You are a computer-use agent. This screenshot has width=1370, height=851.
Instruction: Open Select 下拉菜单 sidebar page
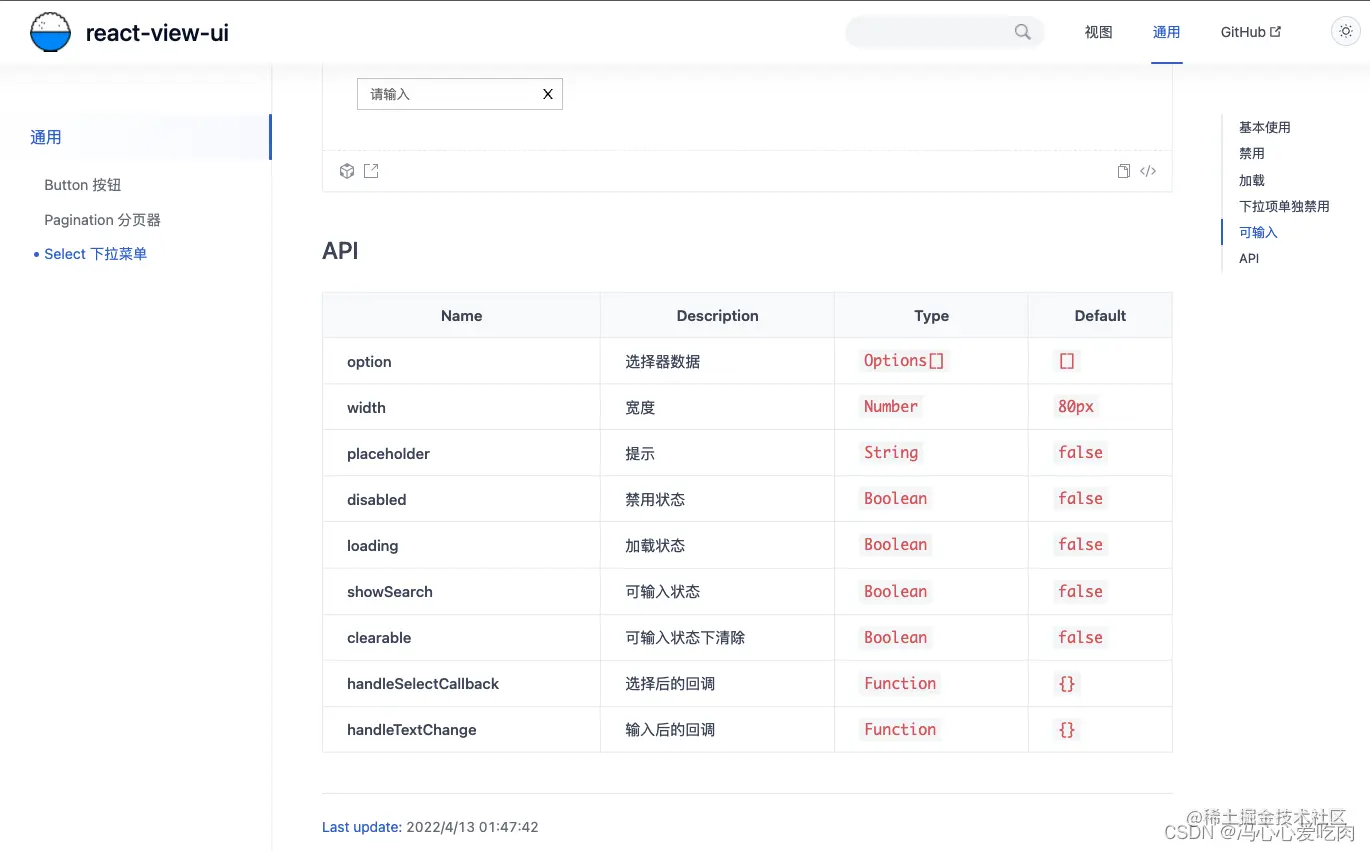tap(95, 254)
